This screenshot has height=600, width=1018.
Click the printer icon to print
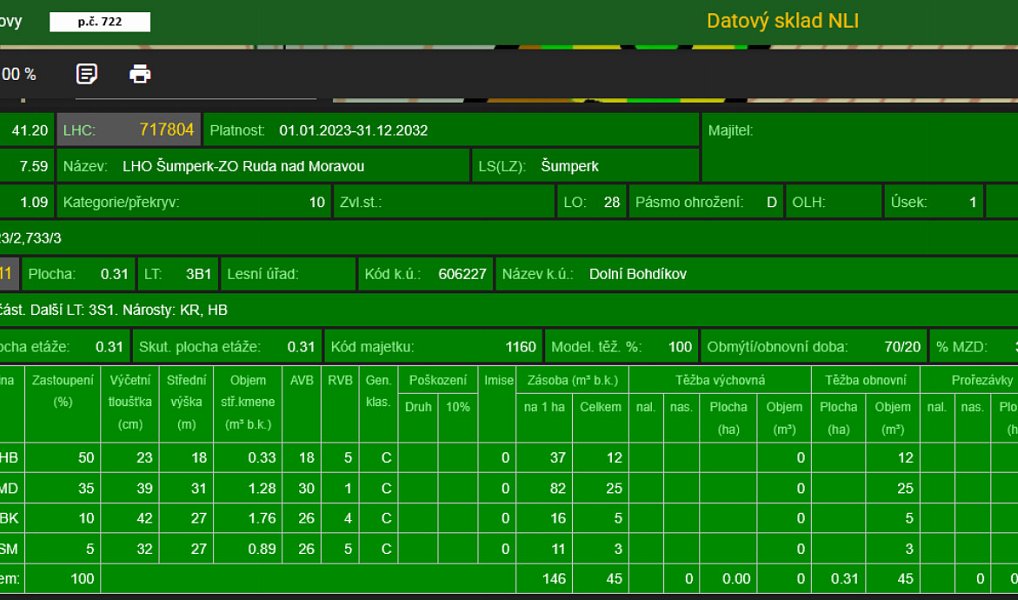coord(140,74)
